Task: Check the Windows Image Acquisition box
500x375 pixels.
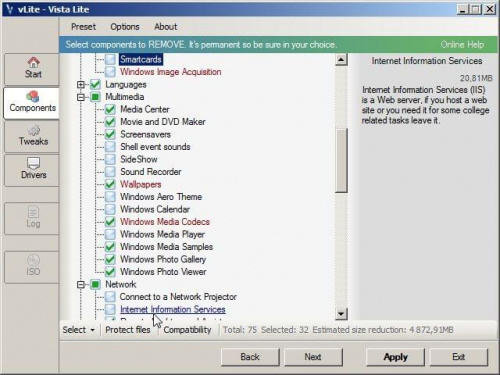Action: point(110,72)
